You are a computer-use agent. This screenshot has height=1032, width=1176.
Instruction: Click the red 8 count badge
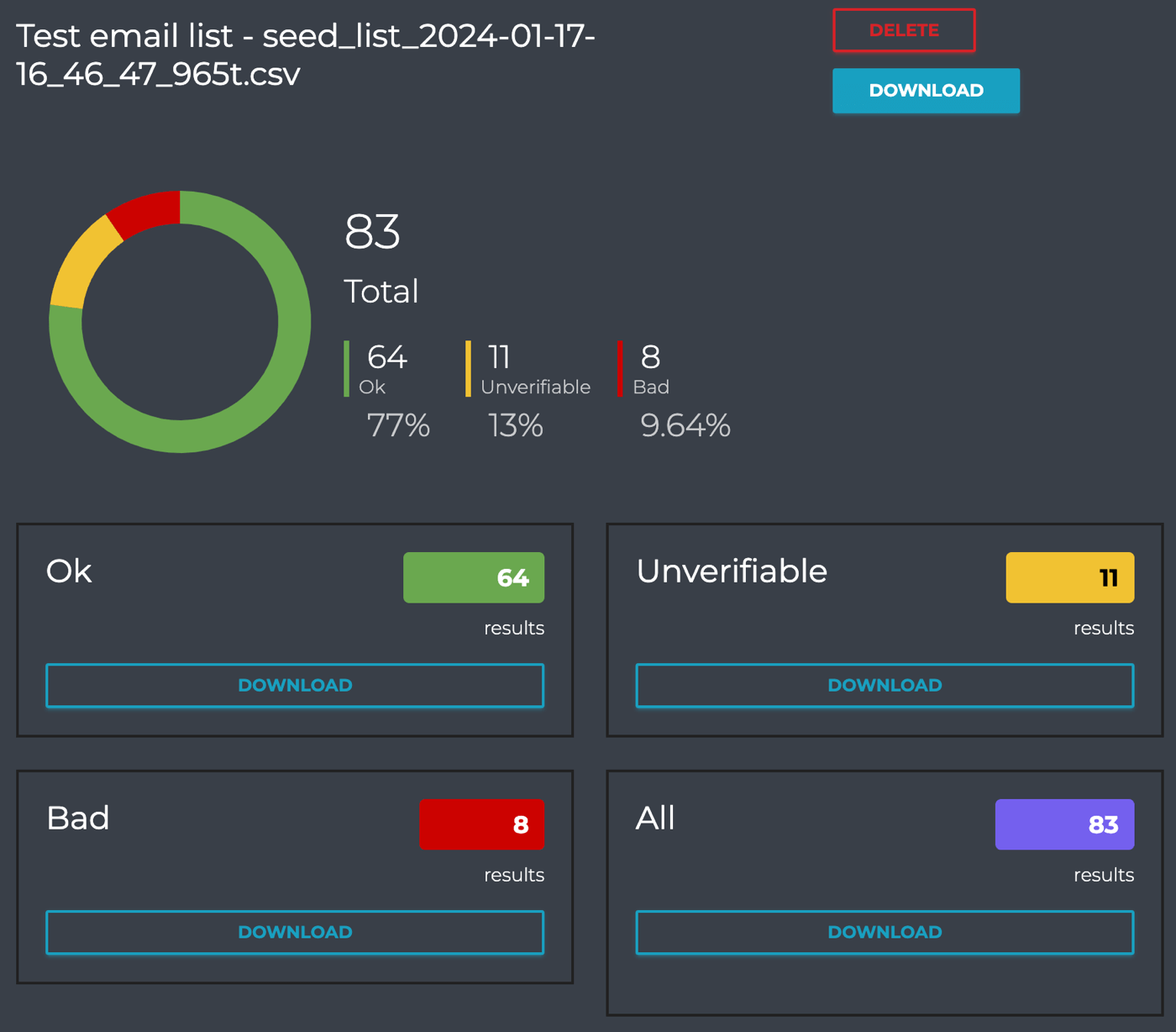pos(482,824)
